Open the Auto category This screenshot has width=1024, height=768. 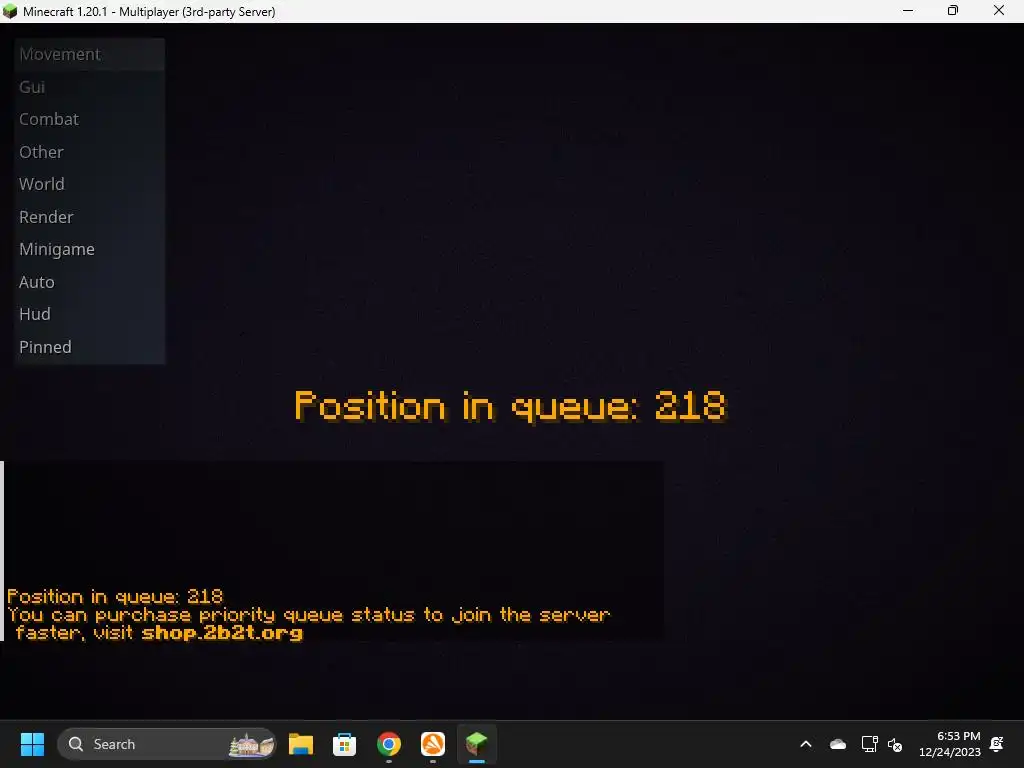[x=89, y=282]
